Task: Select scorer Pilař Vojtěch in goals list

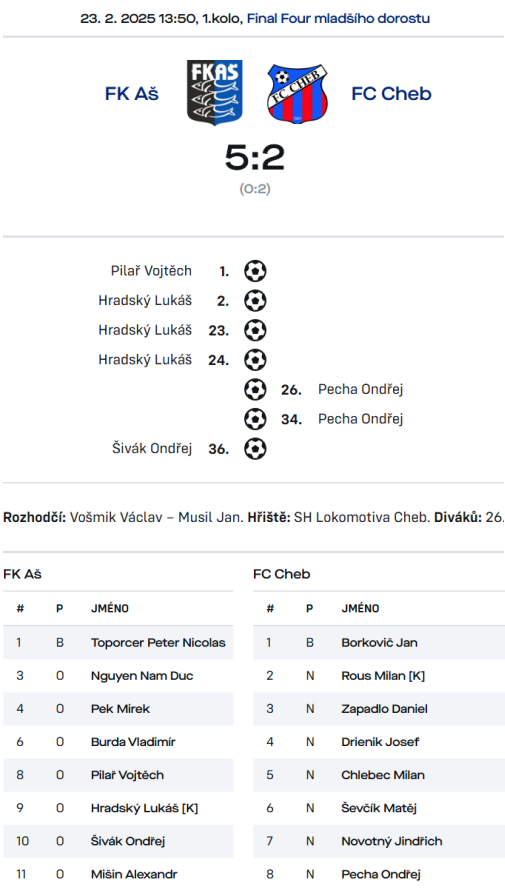Action: tap(151, 271)
